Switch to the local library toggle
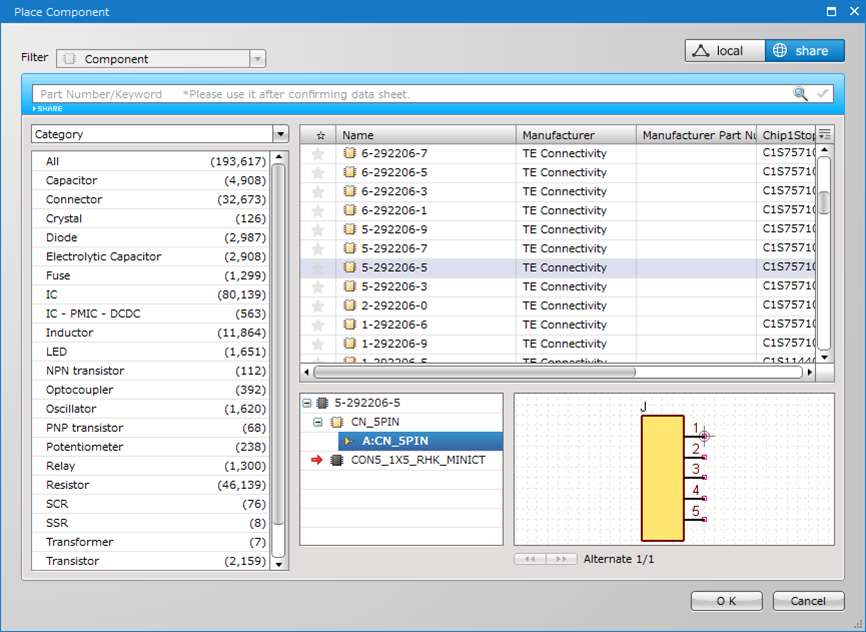The width and height of the screenshot is (866, 632). (x=725, y=51)
